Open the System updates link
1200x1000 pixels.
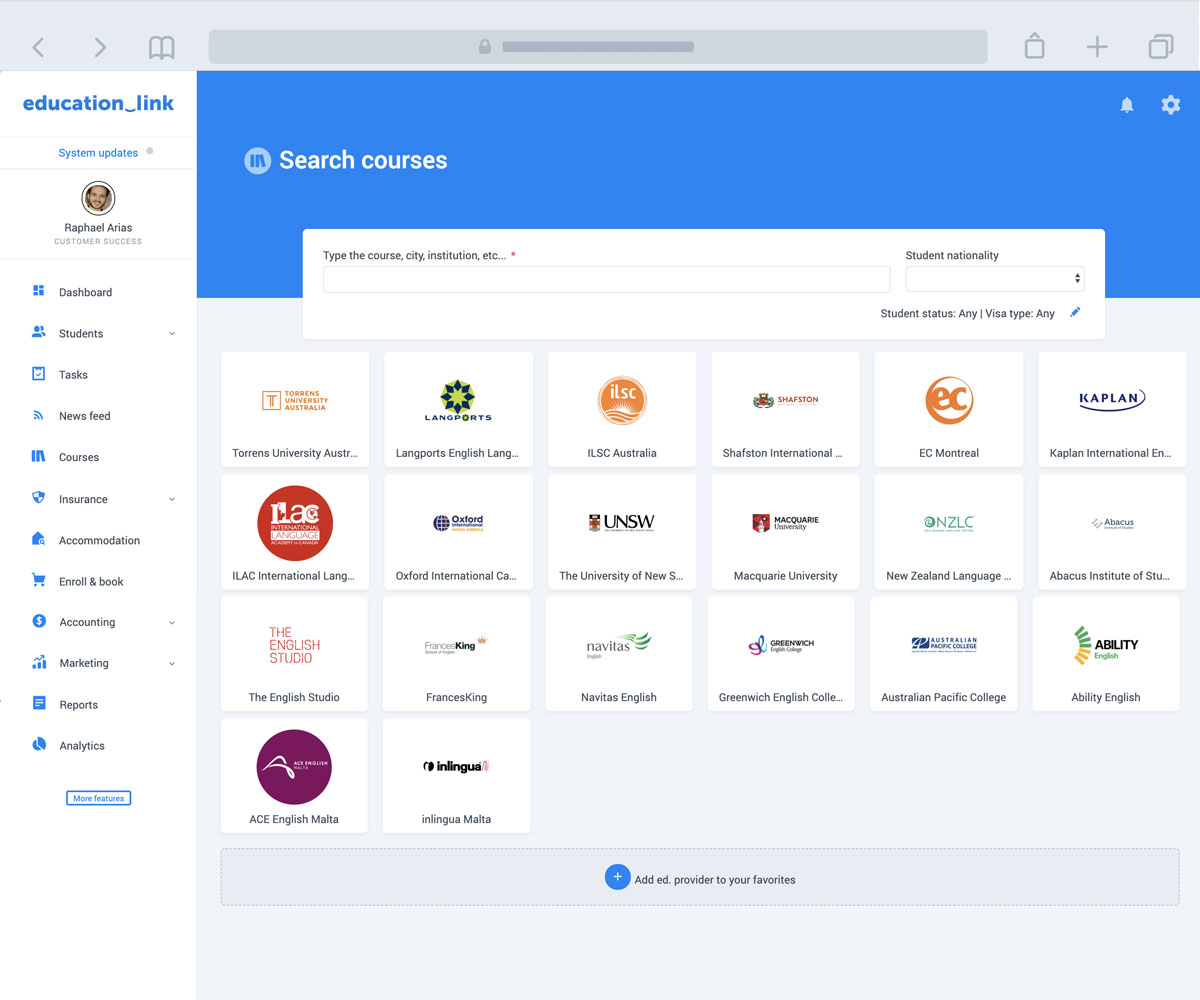pos(98,153)
